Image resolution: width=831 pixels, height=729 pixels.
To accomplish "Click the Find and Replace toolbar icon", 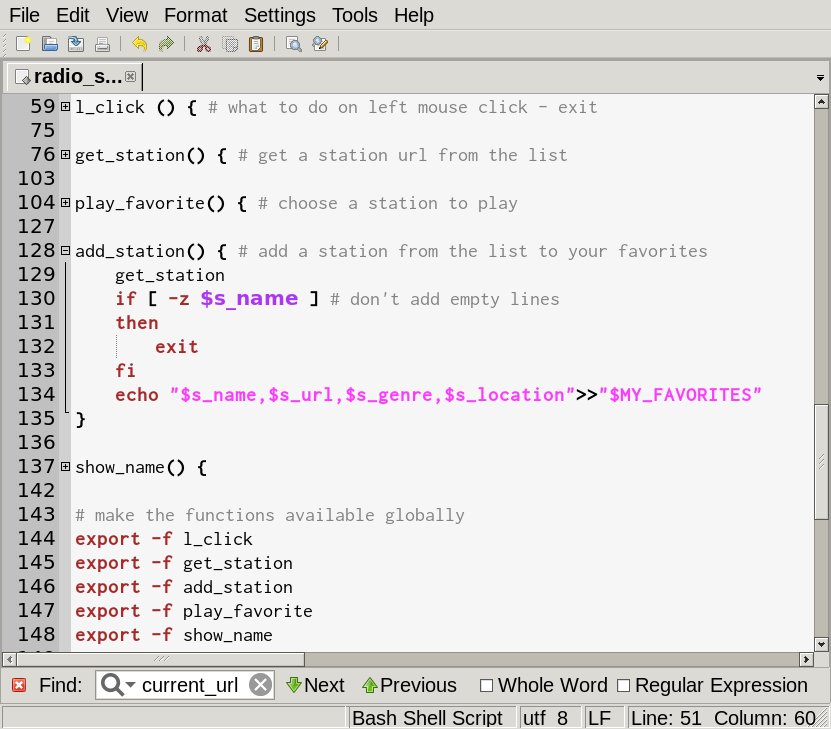I will click(320, 44).
